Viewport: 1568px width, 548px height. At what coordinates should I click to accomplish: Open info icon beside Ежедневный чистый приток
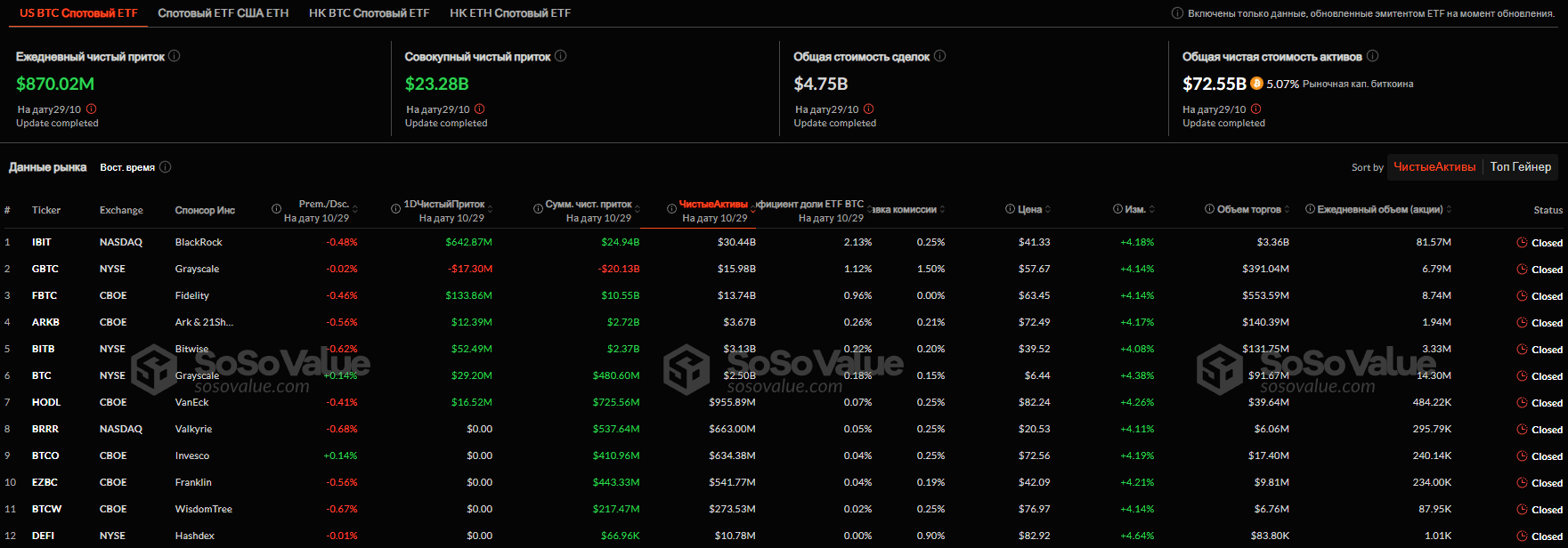pyautogui.click(x=175, y=56)
